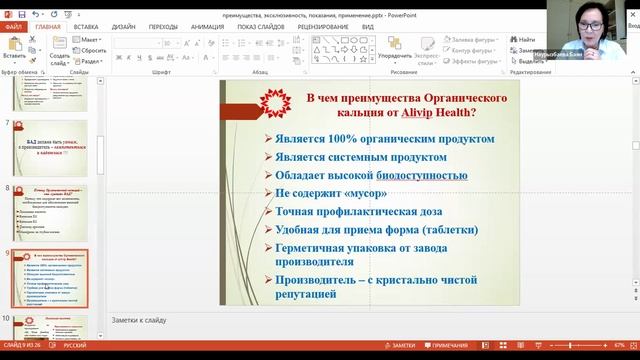This screenshot has width=640, height=360.
Task: Click the Cut scissors icon
Action: coord(32,39)
